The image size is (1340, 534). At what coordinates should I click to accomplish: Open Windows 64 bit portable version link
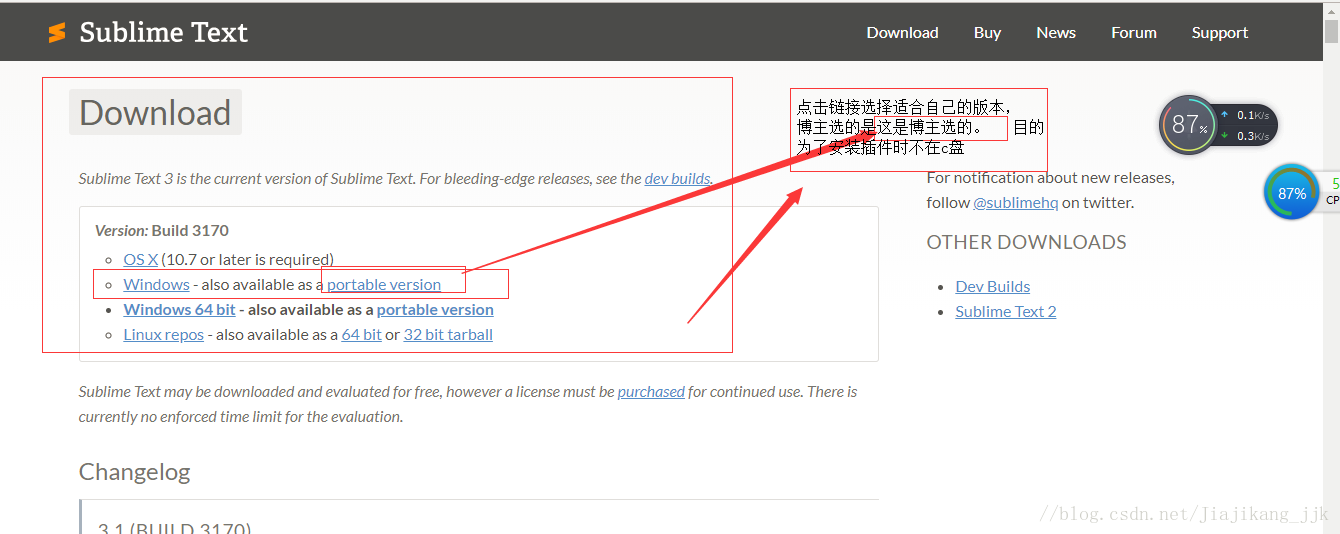coord(435,309)
